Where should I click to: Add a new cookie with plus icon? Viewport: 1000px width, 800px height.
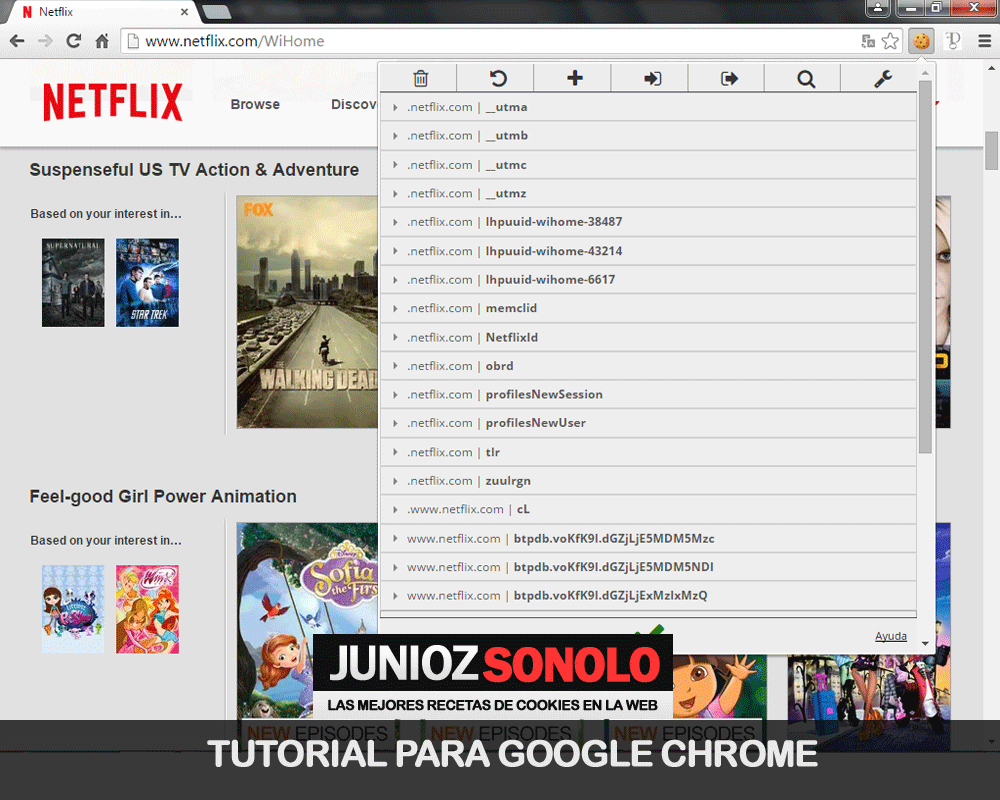tap(575, 78)
